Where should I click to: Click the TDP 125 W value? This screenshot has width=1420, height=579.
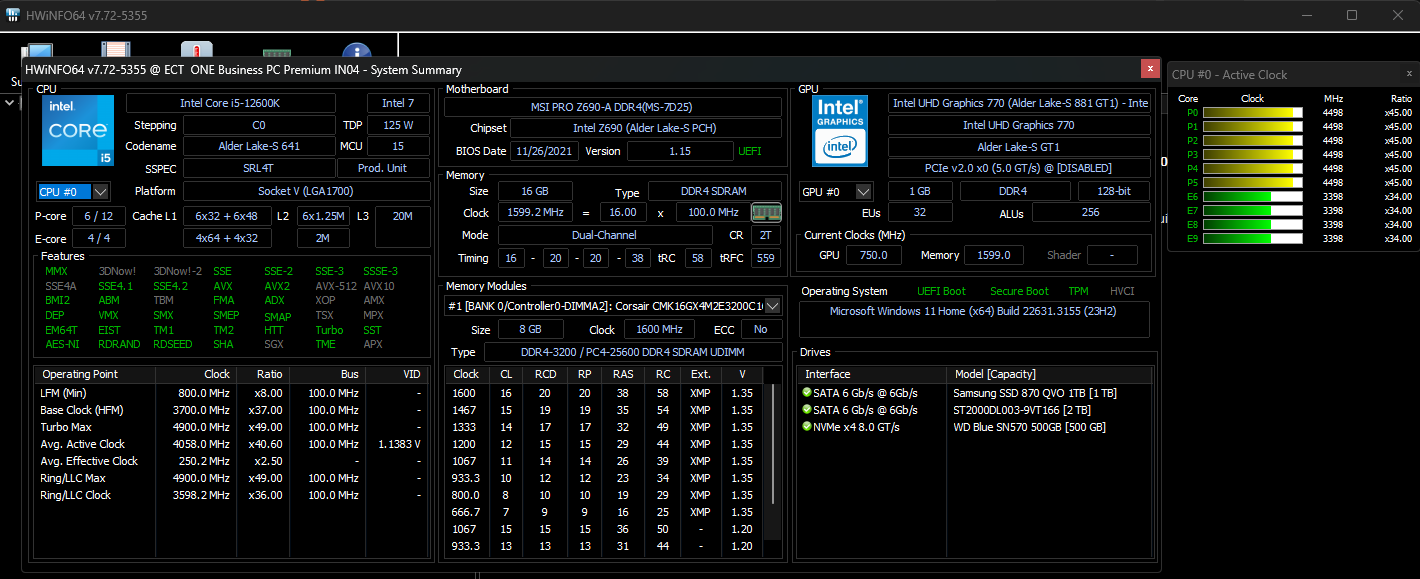[398, 125]
